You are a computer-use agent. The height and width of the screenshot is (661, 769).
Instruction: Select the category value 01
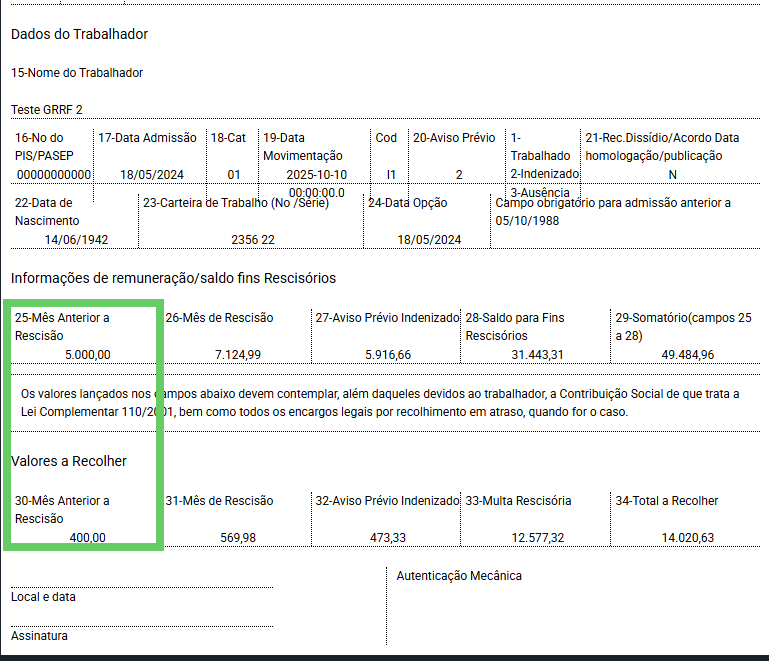234,175
